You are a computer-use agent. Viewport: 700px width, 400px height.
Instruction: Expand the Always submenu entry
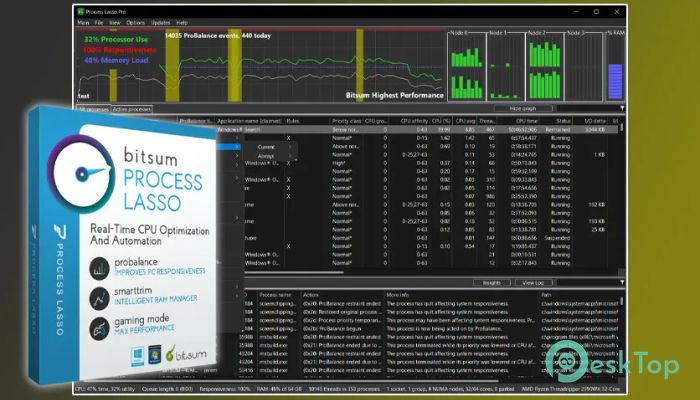pos(271,156)
